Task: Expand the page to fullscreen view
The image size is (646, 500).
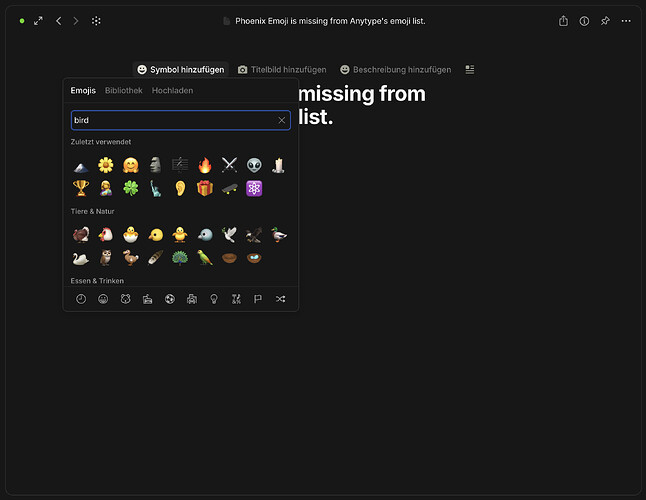Action: point(38,21)
